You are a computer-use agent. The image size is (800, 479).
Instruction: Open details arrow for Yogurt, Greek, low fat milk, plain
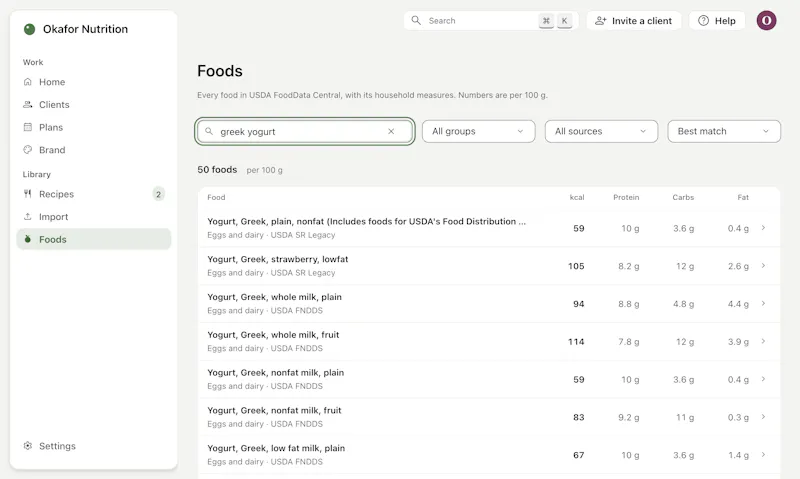coord(763,455)
